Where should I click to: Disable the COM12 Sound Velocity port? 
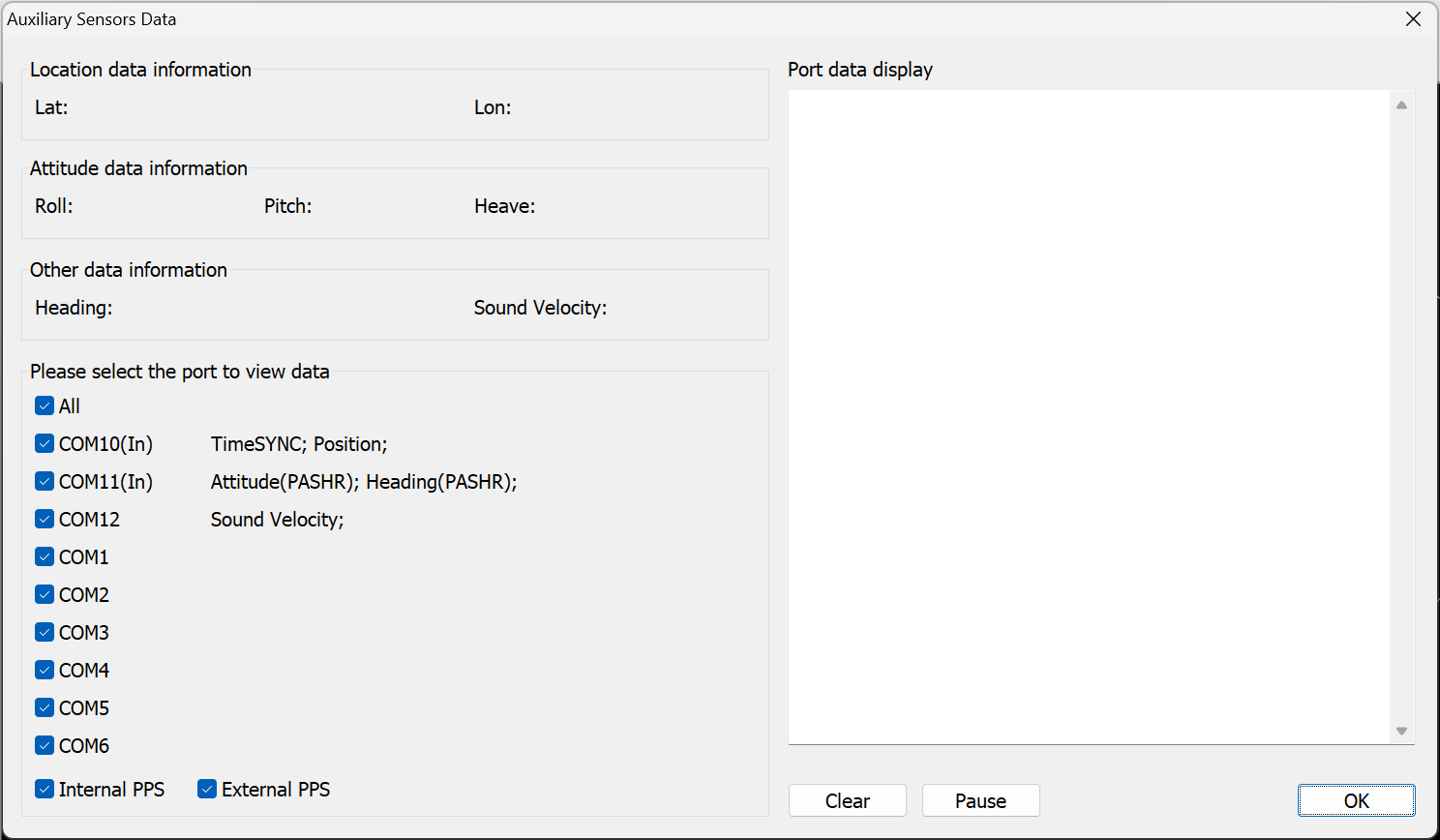click(x=45, y=520)
